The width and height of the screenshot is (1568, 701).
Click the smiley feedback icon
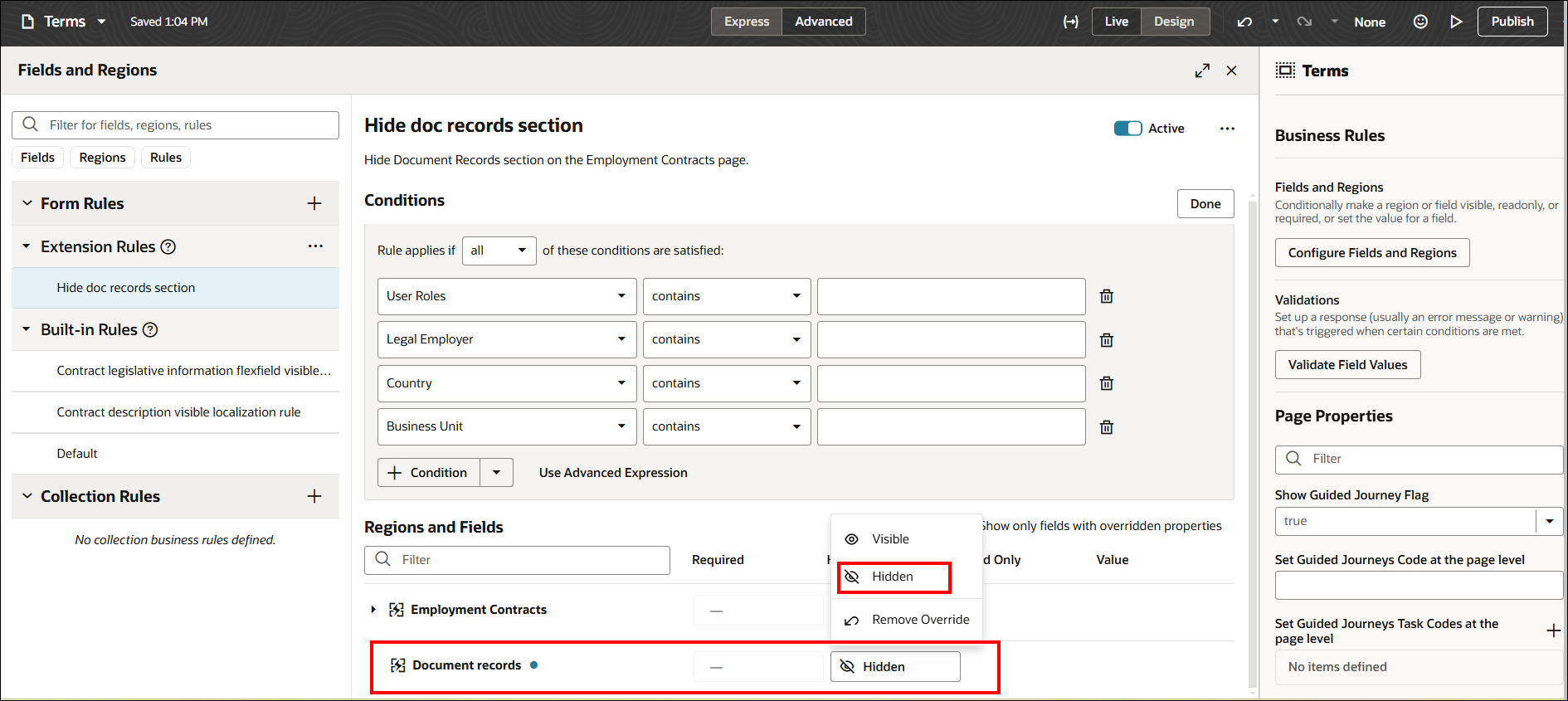click(1420, 22)
